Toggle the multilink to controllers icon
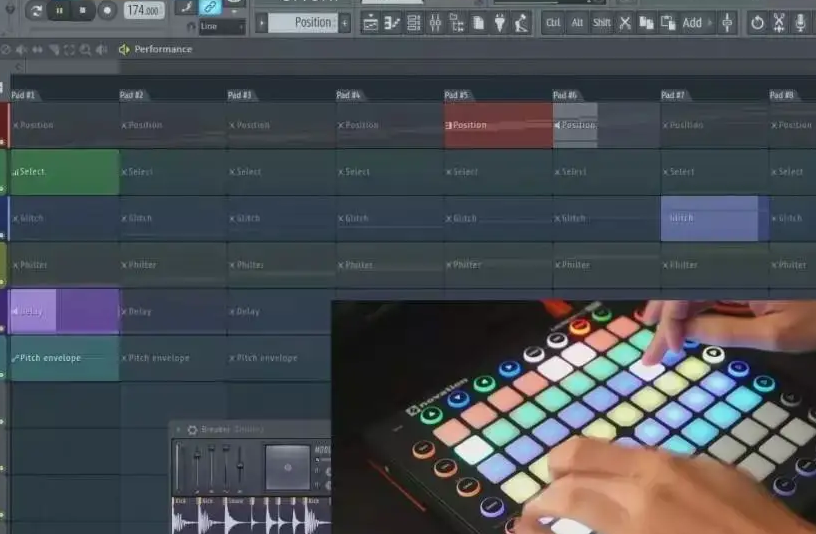816x534 pixels. [210, 7]
